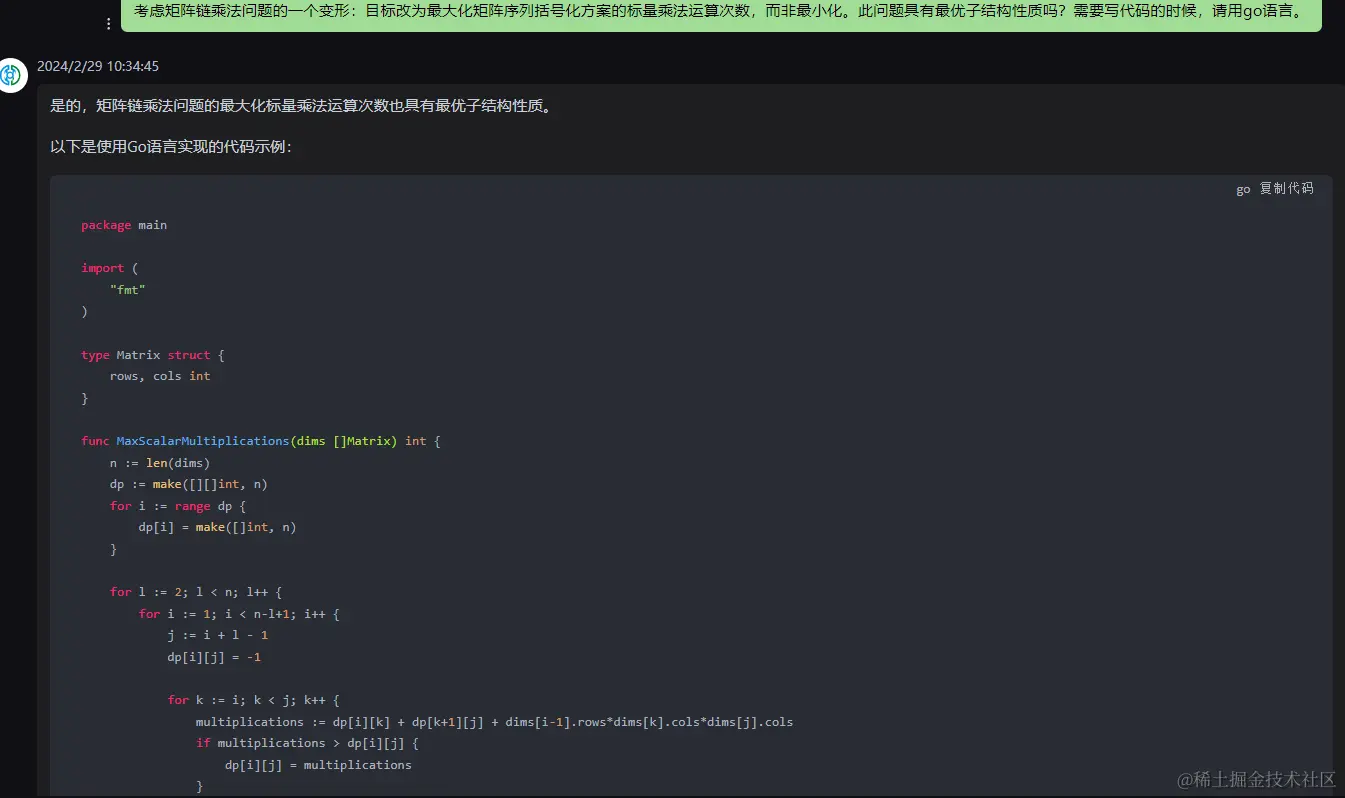
Task: Click the 复制代码 copy code button
Action: pos(1286,188)
